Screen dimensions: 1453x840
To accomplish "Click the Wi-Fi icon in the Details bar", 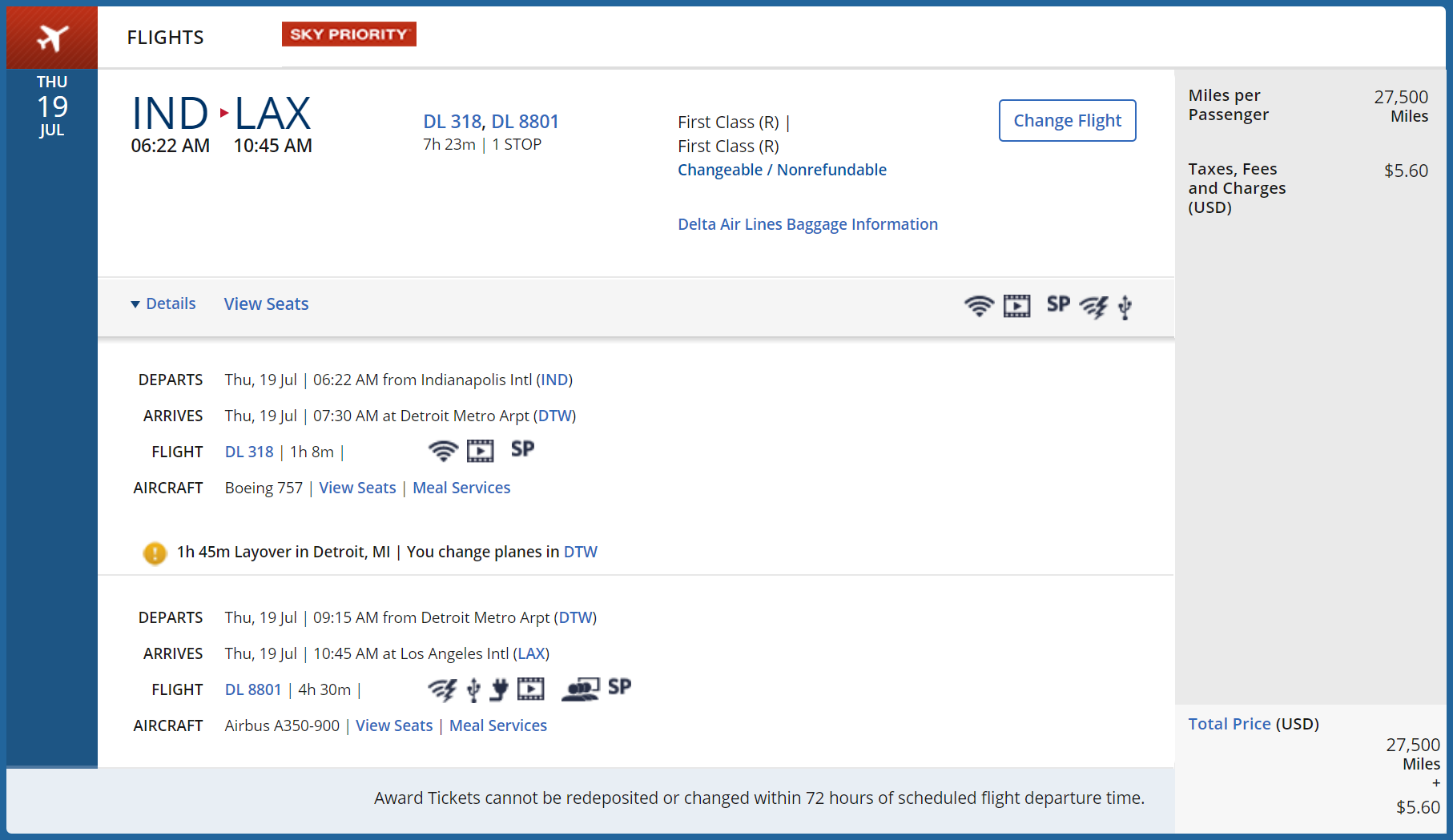I will pos(979,306).
